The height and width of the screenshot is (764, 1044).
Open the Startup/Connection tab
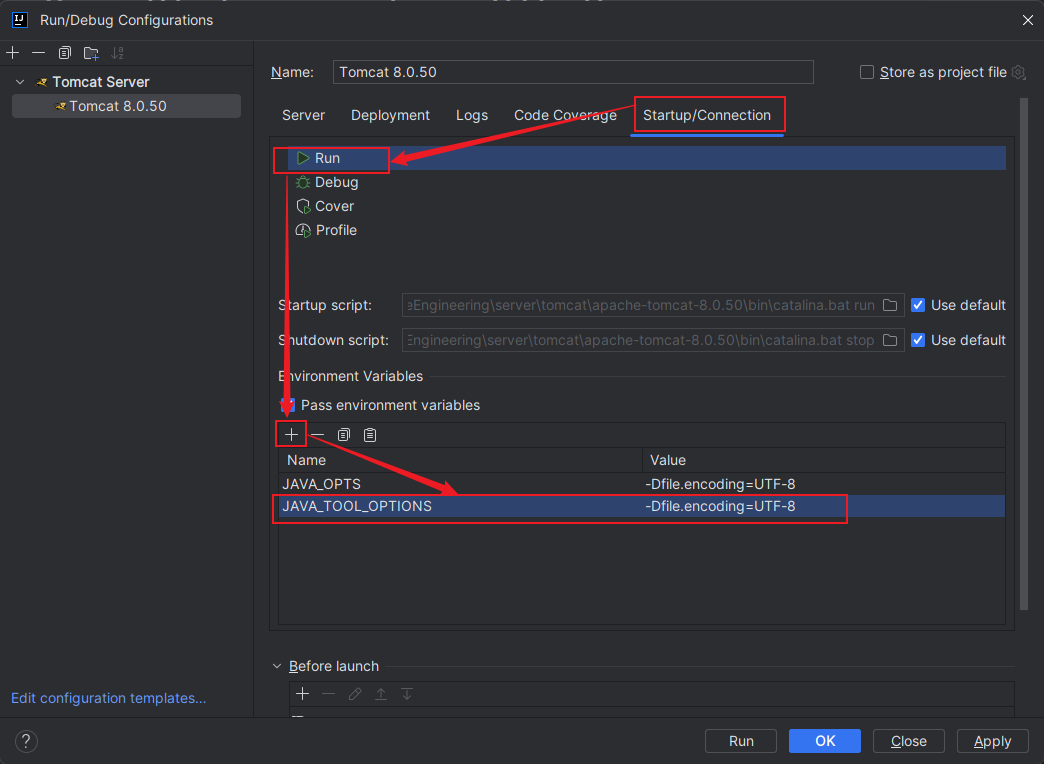click(707, 115)
